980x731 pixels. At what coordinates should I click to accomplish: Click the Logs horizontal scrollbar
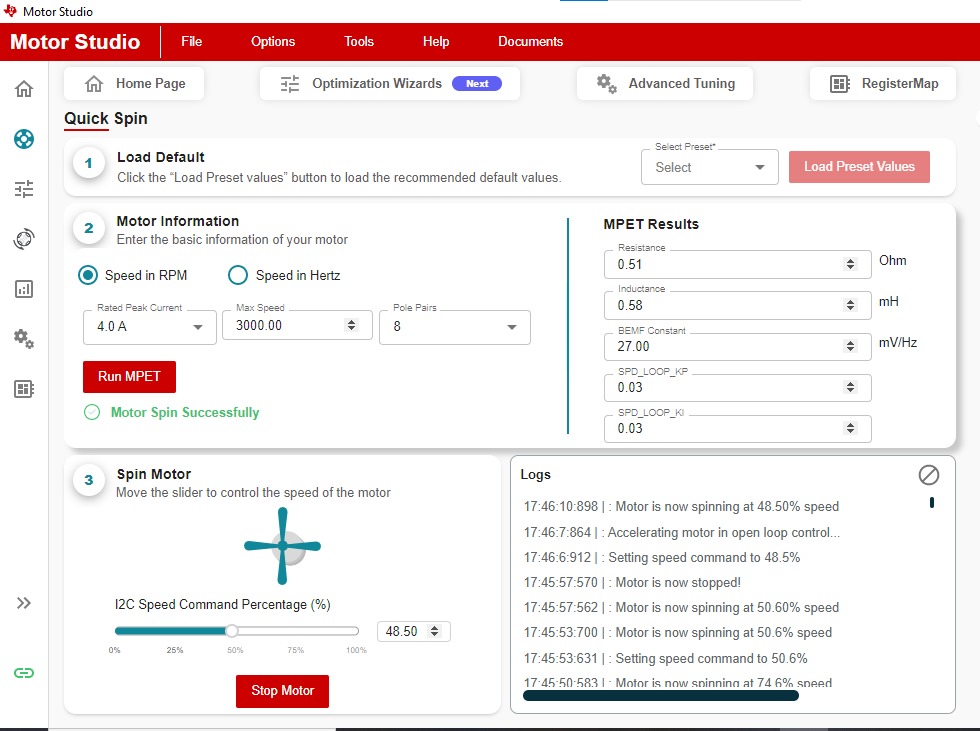661,695
